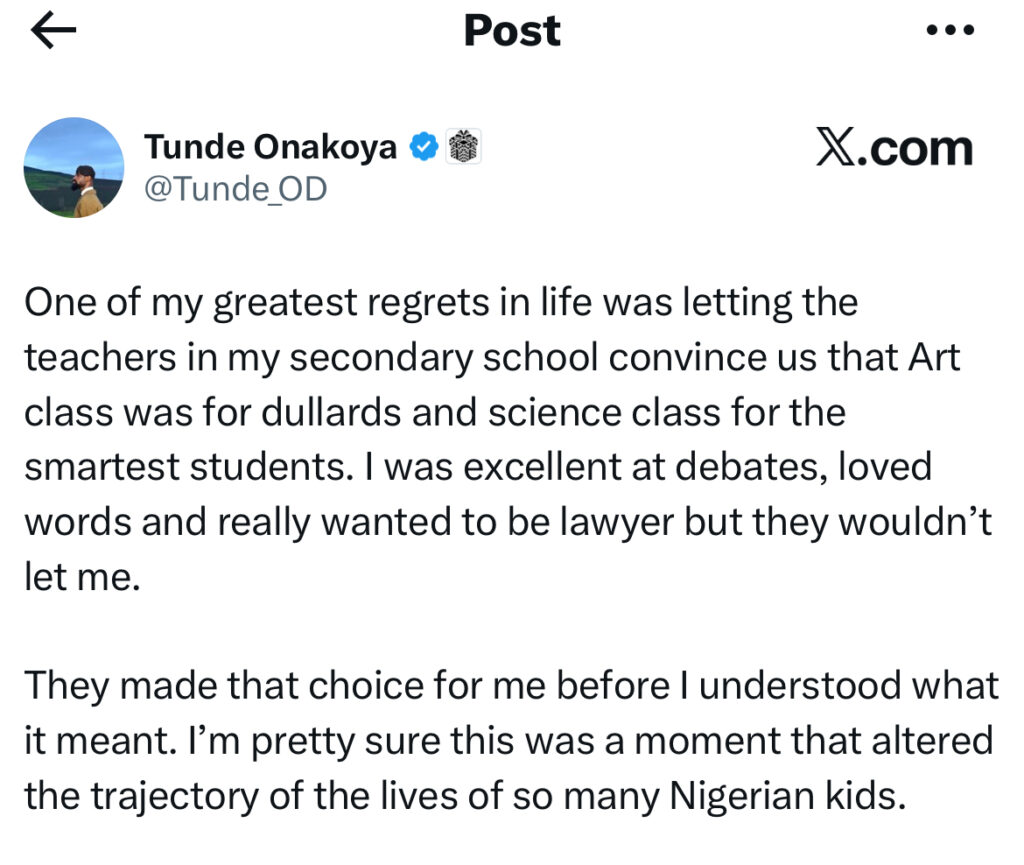This screenshot has height=865, width=1024.
Task: Select the affiliation badge beside the checkmark
Action: click(463, 145)
